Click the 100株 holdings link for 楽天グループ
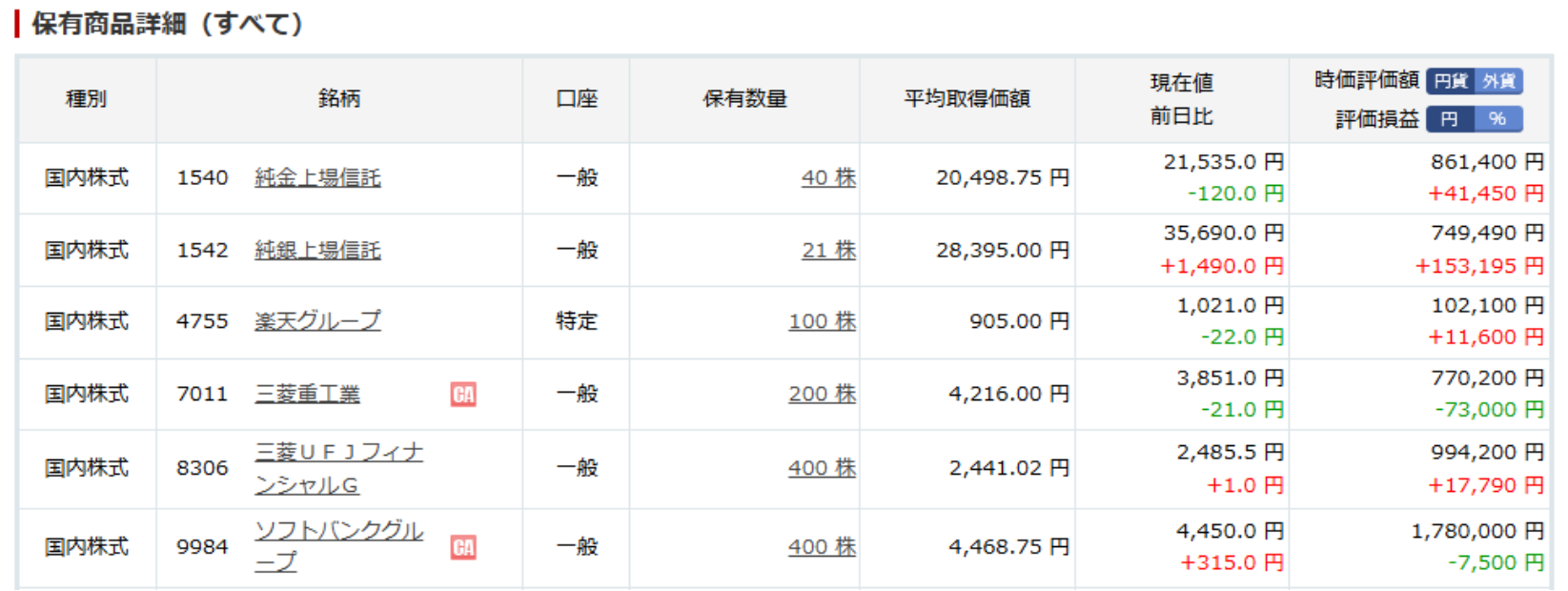This screenshot has width=1568, height=591. [x=823, y=321]
